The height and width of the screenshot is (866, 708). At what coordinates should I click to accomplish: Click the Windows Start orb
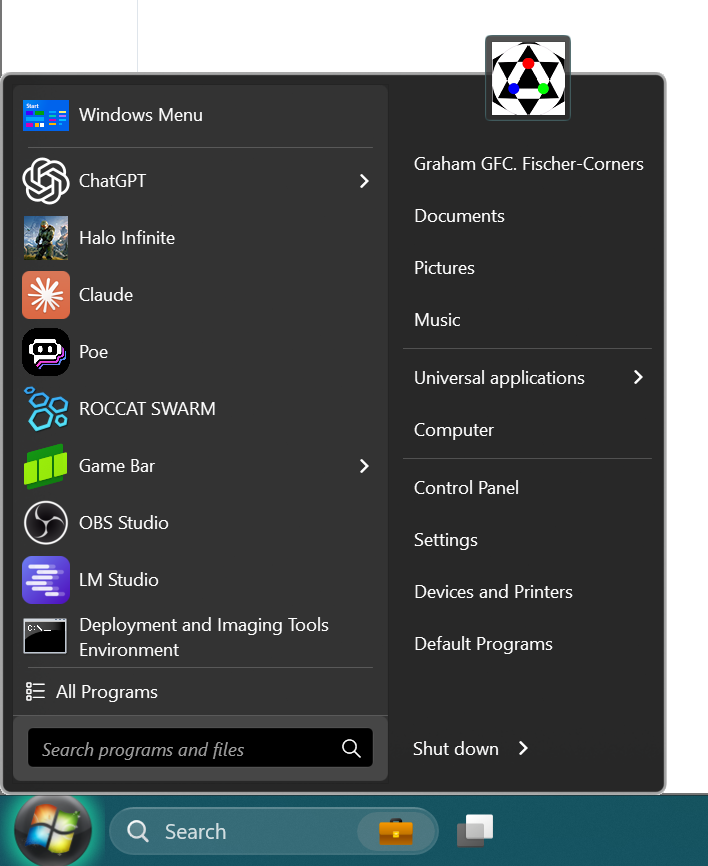click(53, 831)
